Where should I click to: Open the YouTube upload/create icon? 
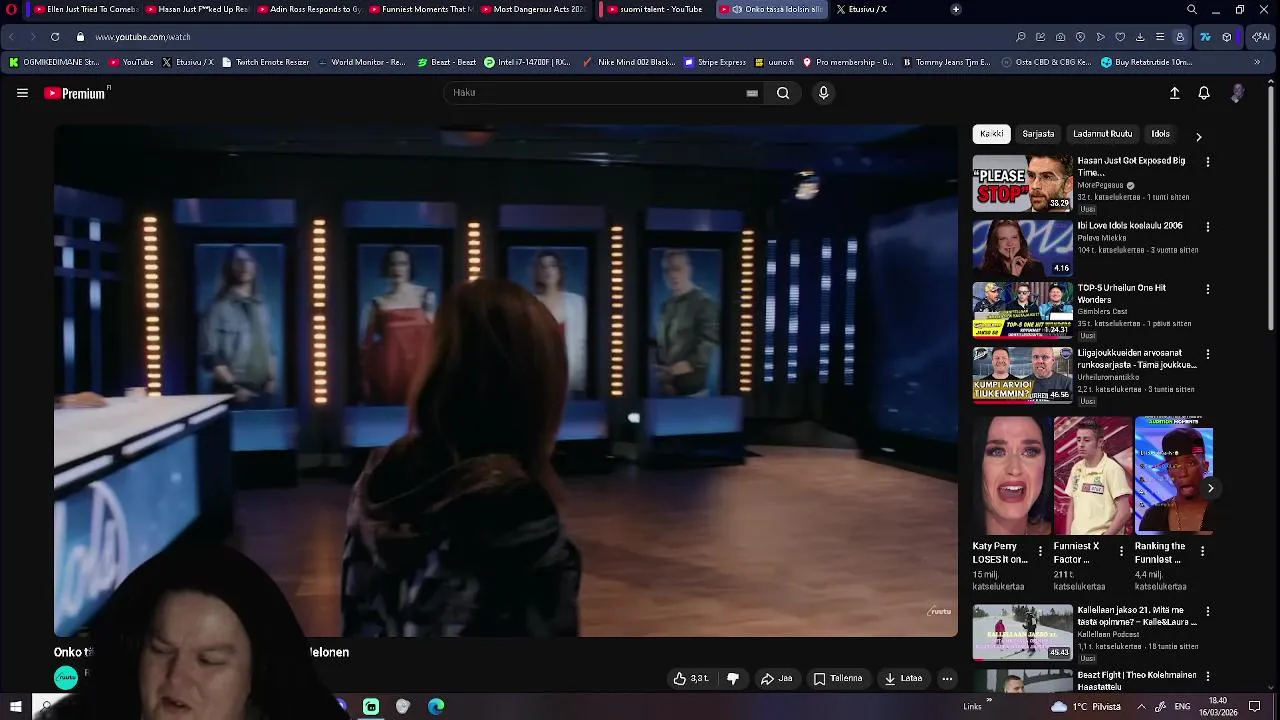[x=1175, y=93]
